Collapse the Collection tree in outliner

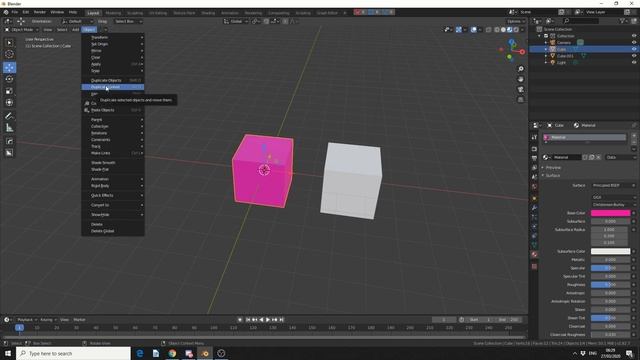click(x=540, y=36)
